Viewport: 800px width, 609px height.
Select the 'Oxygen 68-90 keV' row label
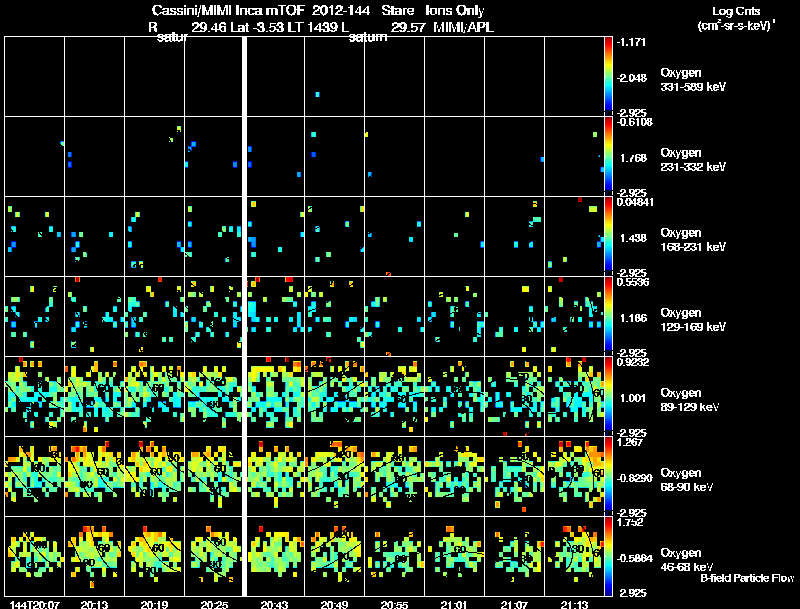pos(687,480)
